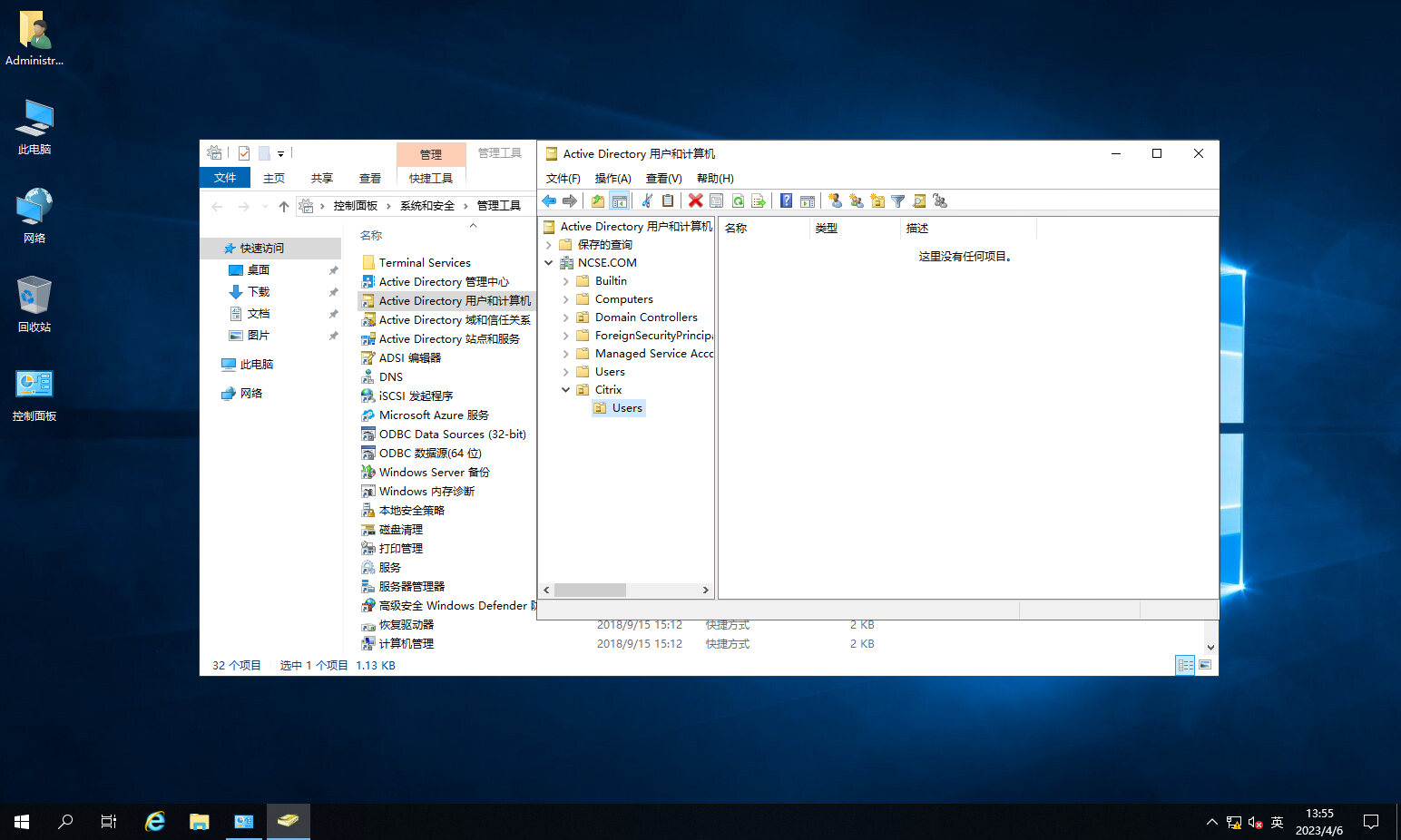This screenshot has width=1401, height=840.
Task: Open the 查看 ribbon tab in Explorer
Action: pyautogui.click(x=369, y=179)
